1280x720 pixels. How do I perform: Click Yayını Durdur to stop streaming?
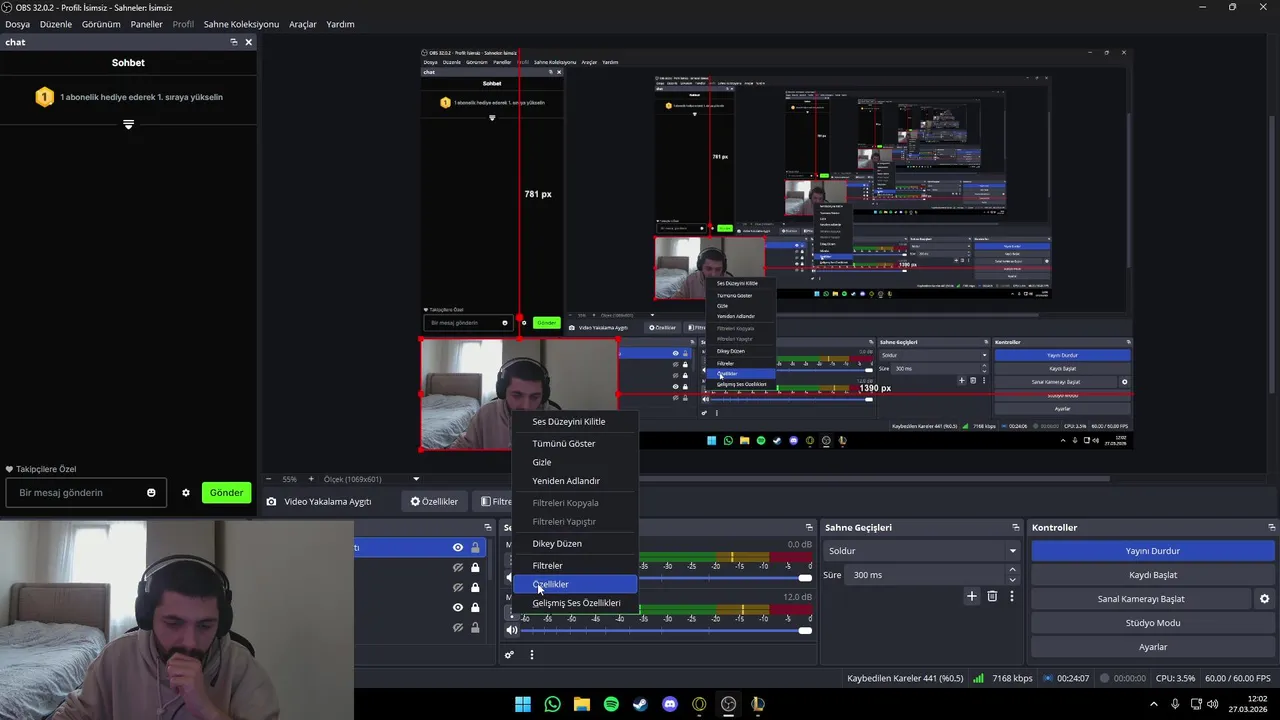(x=1153, y=551)
